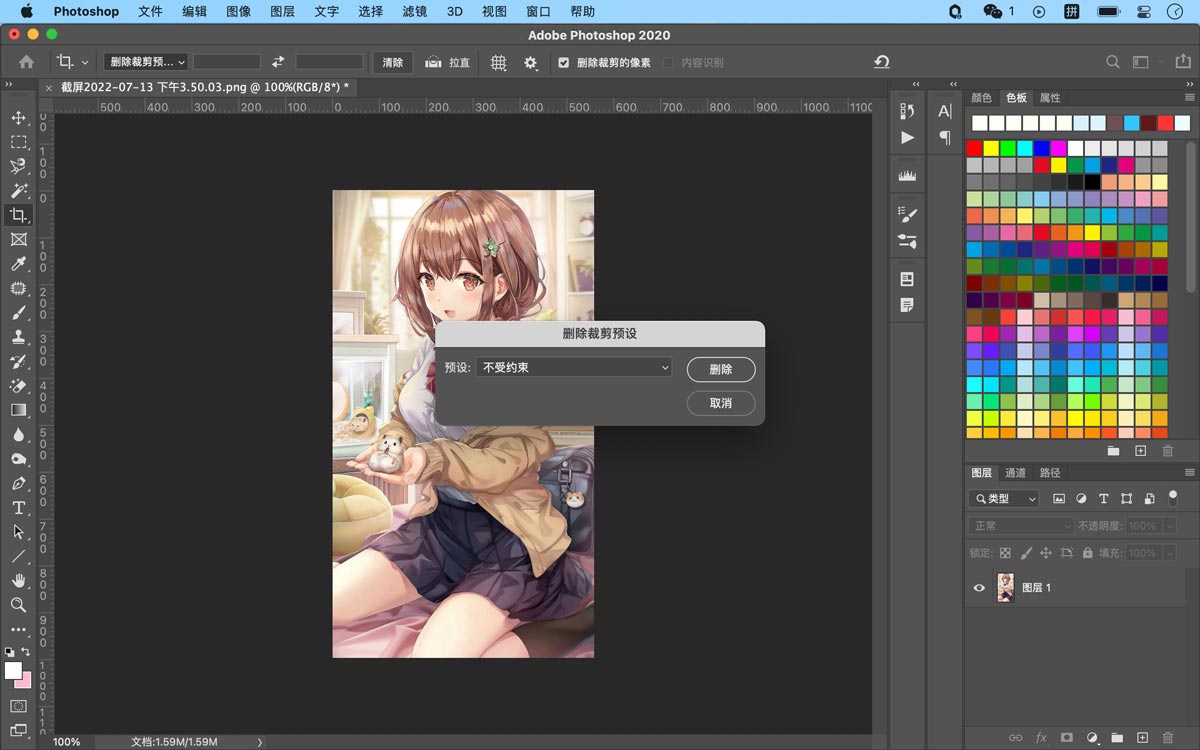Image resolution: width=1200 pixels, height=750 pixels.
Task: Click the crop width input field
Action: point(227,62)
